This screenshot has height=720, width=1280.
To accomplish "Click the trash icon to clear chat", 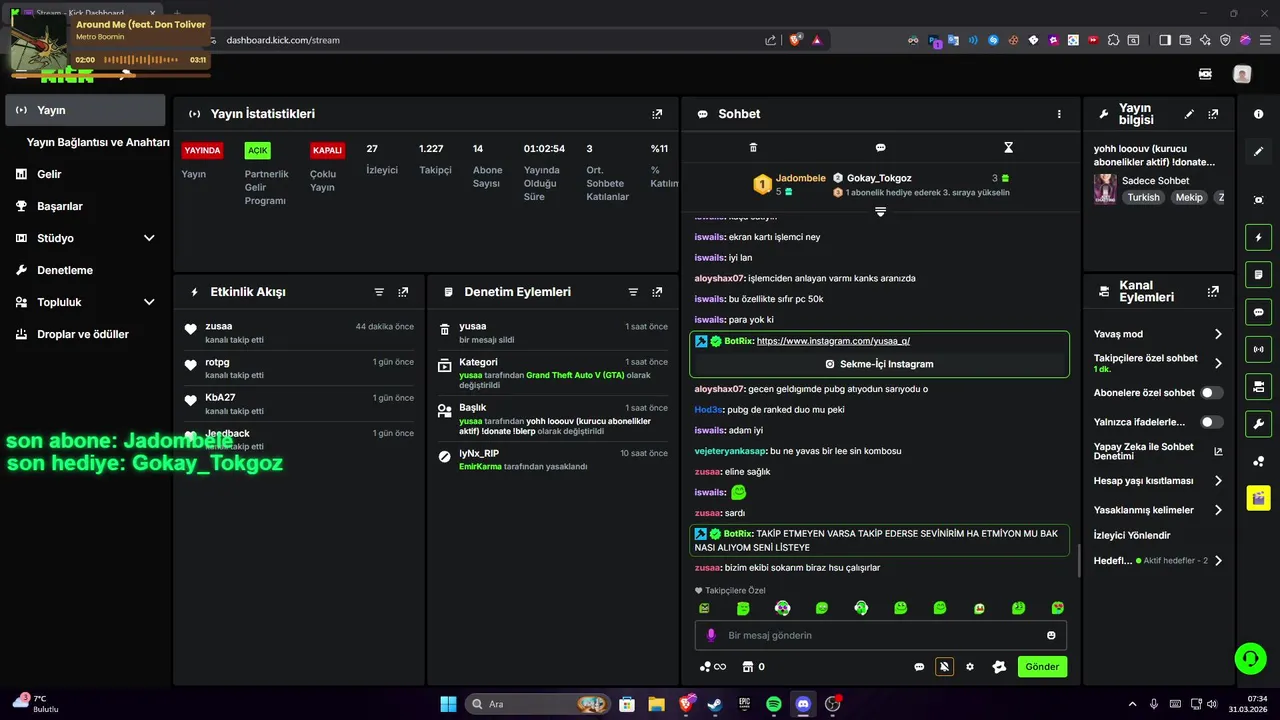I will pos(753,147).
